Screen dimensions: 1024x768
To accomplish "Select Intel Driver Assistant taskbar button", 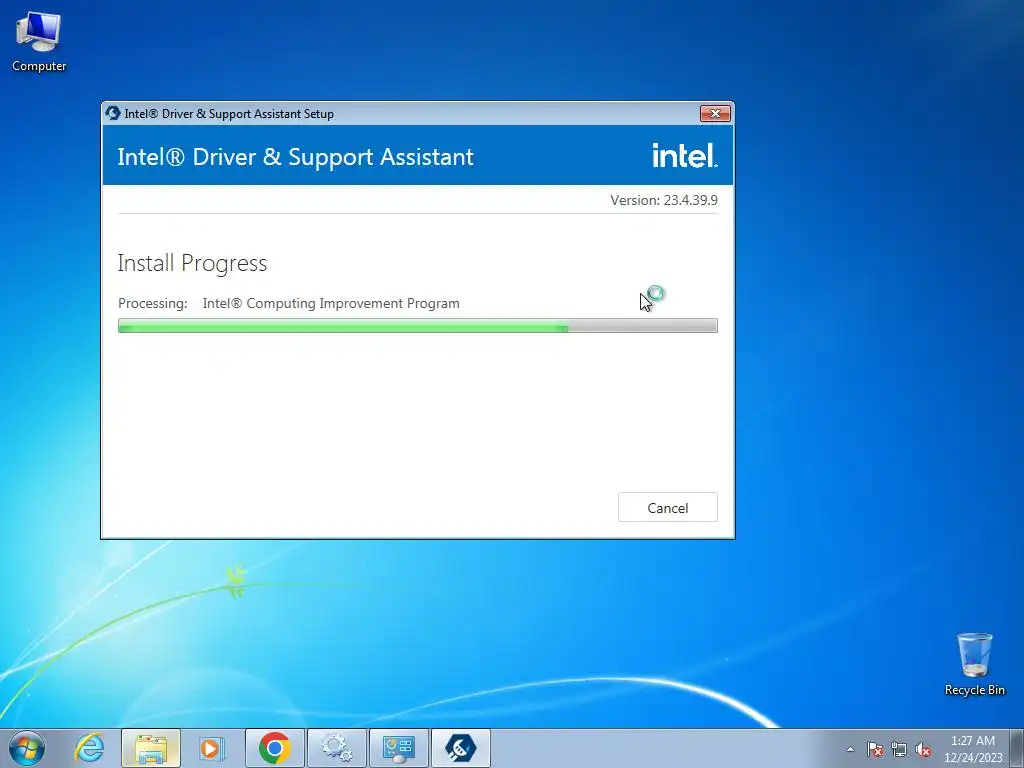I will (x=460, y=748).
